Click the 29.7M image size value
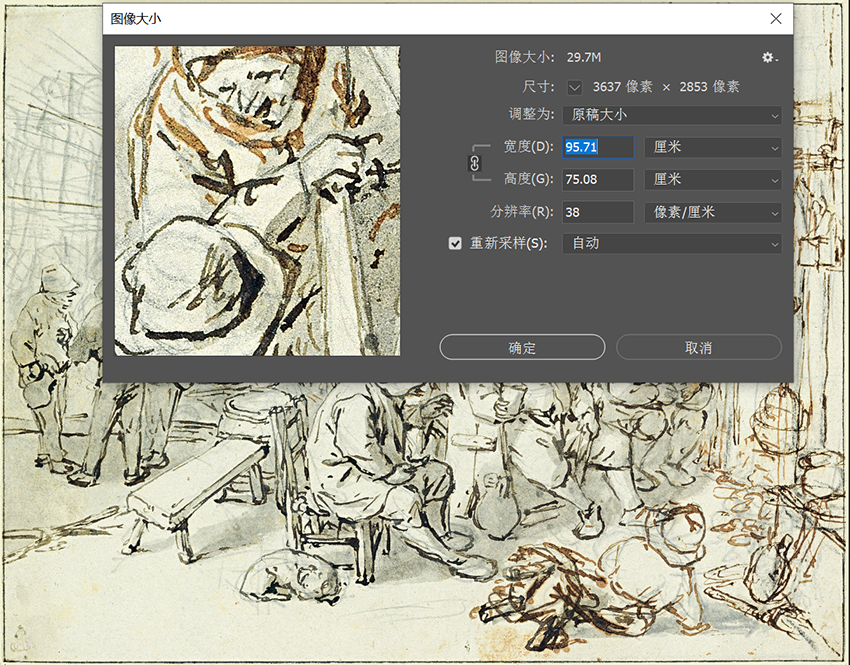850x665 pixels. pos(584,57)
